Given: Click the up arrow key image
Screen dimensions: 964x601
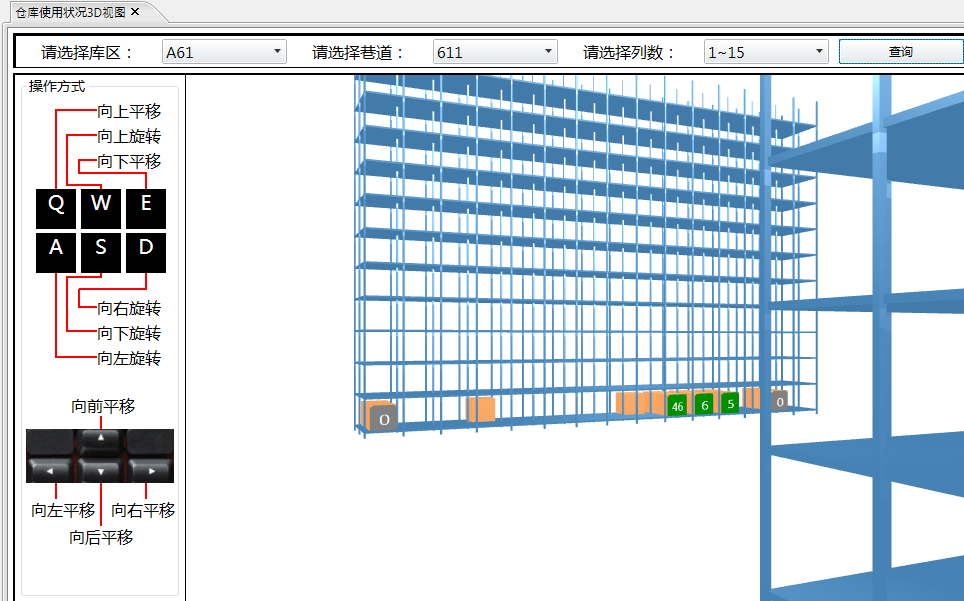Looking at the screenshot, I should pos(100,441).
